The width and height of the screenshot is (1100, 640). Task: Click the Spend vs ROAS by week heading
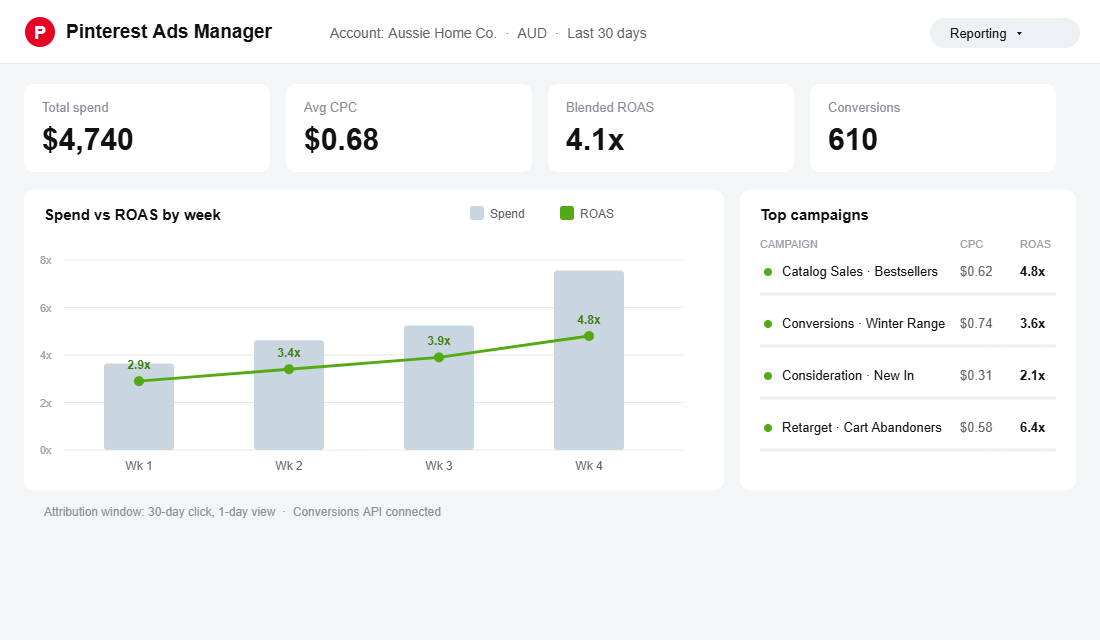(x=133, y=215)
